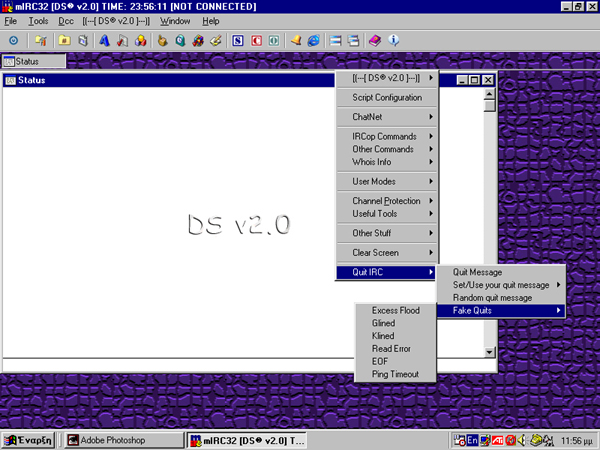Expand the Useful Tools submenu
The height and width of the screenshot is (450, 600).
(387, 214)
